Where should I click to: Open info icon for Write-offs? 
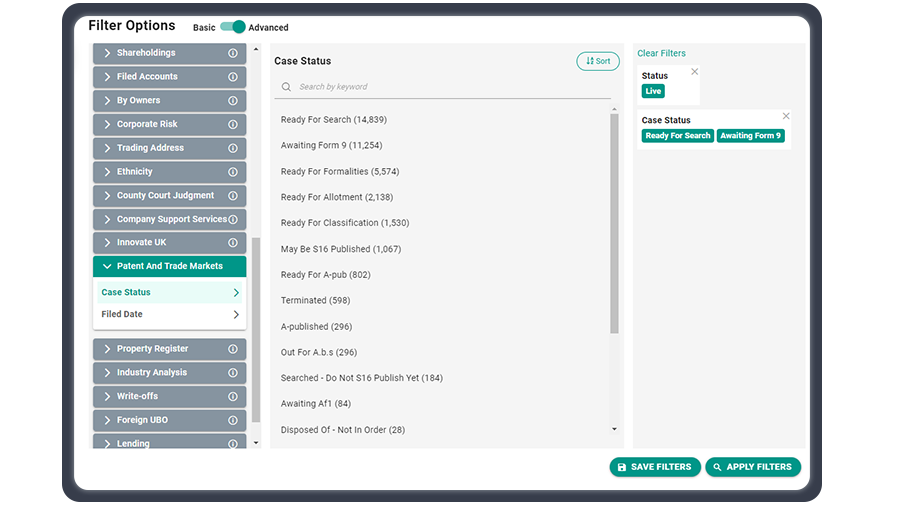[x=233, y=397]
